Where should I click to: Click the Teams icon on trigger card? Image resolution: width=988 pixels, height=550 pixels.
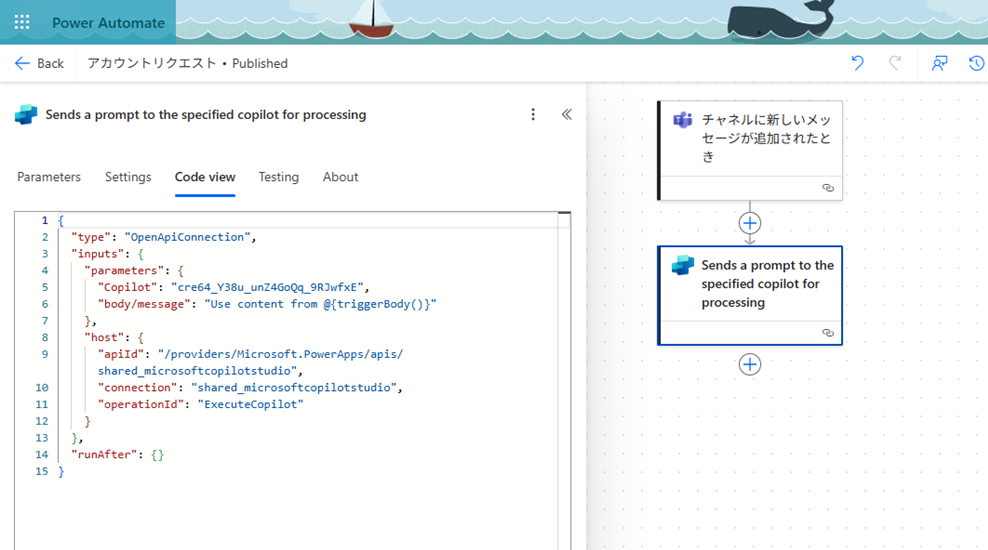[x=682, y=119]
